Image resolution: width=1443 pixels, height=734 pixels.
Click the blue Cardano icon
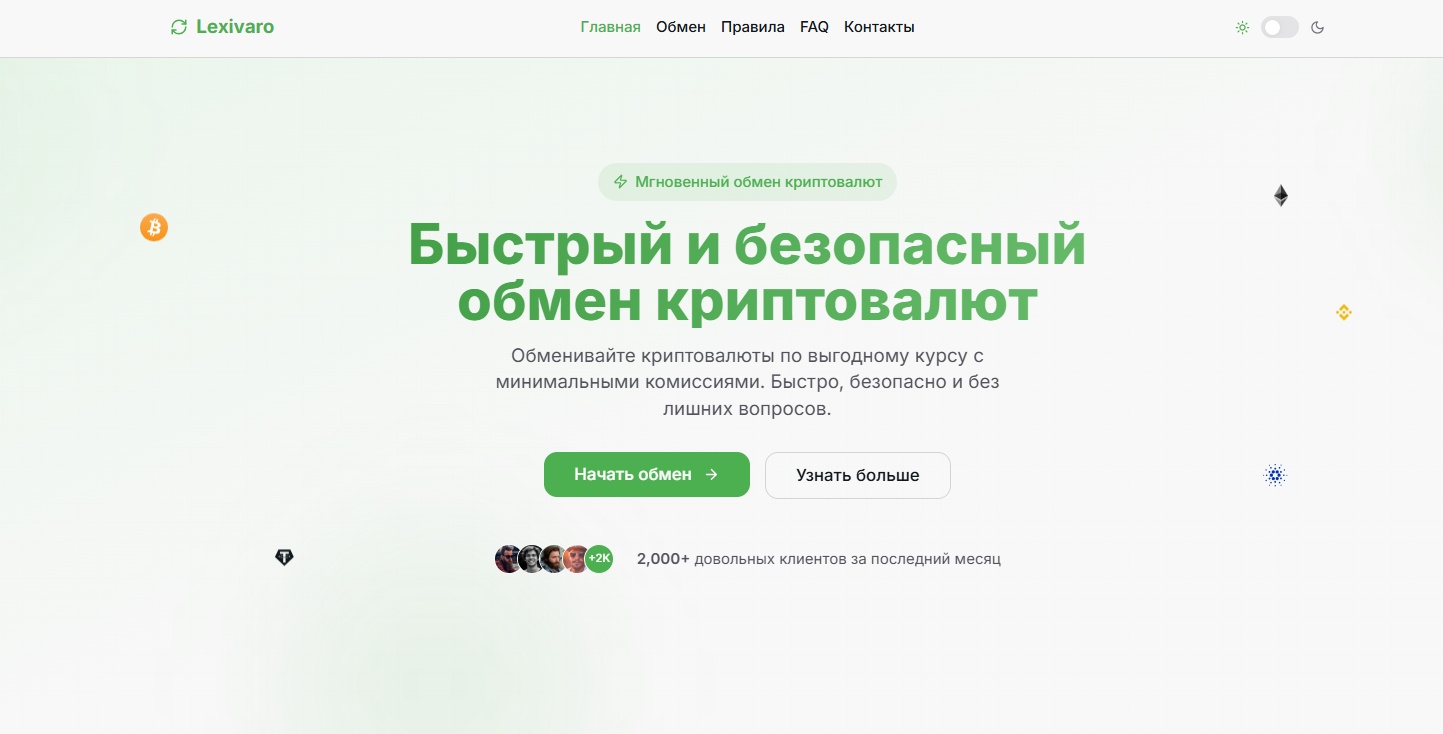[1274, 476]
